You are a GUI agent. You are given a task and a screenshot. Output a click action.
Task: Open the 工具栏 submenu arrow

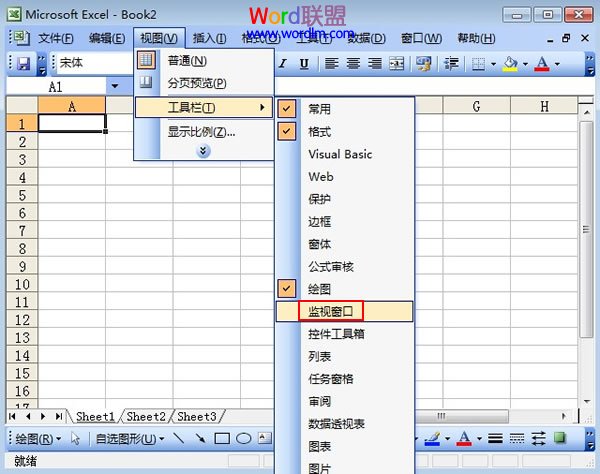[x=262, y=108]
